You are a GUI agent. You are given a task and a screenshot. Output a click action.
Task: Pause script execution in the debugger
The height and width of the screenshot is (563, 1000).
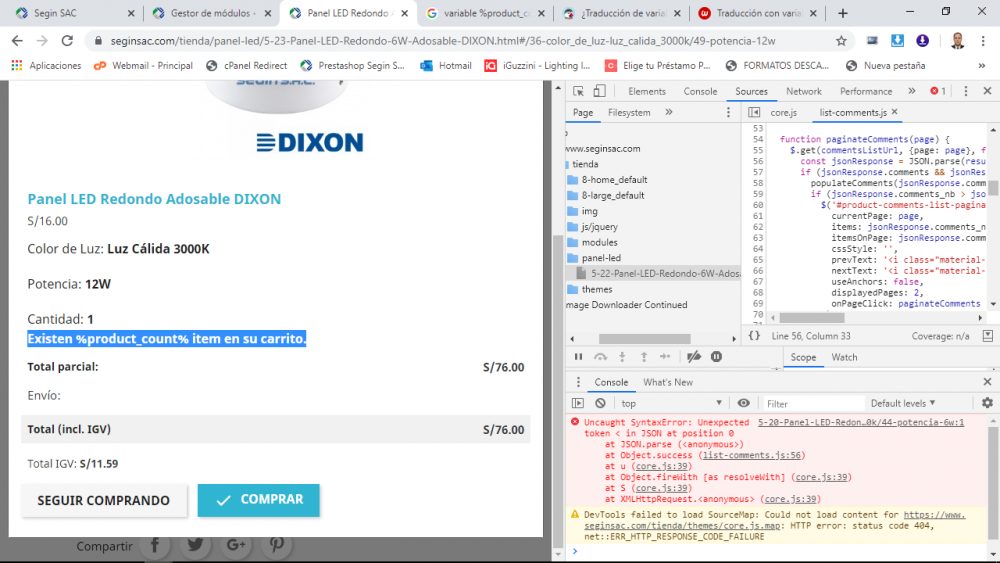(x=578, y=357)
